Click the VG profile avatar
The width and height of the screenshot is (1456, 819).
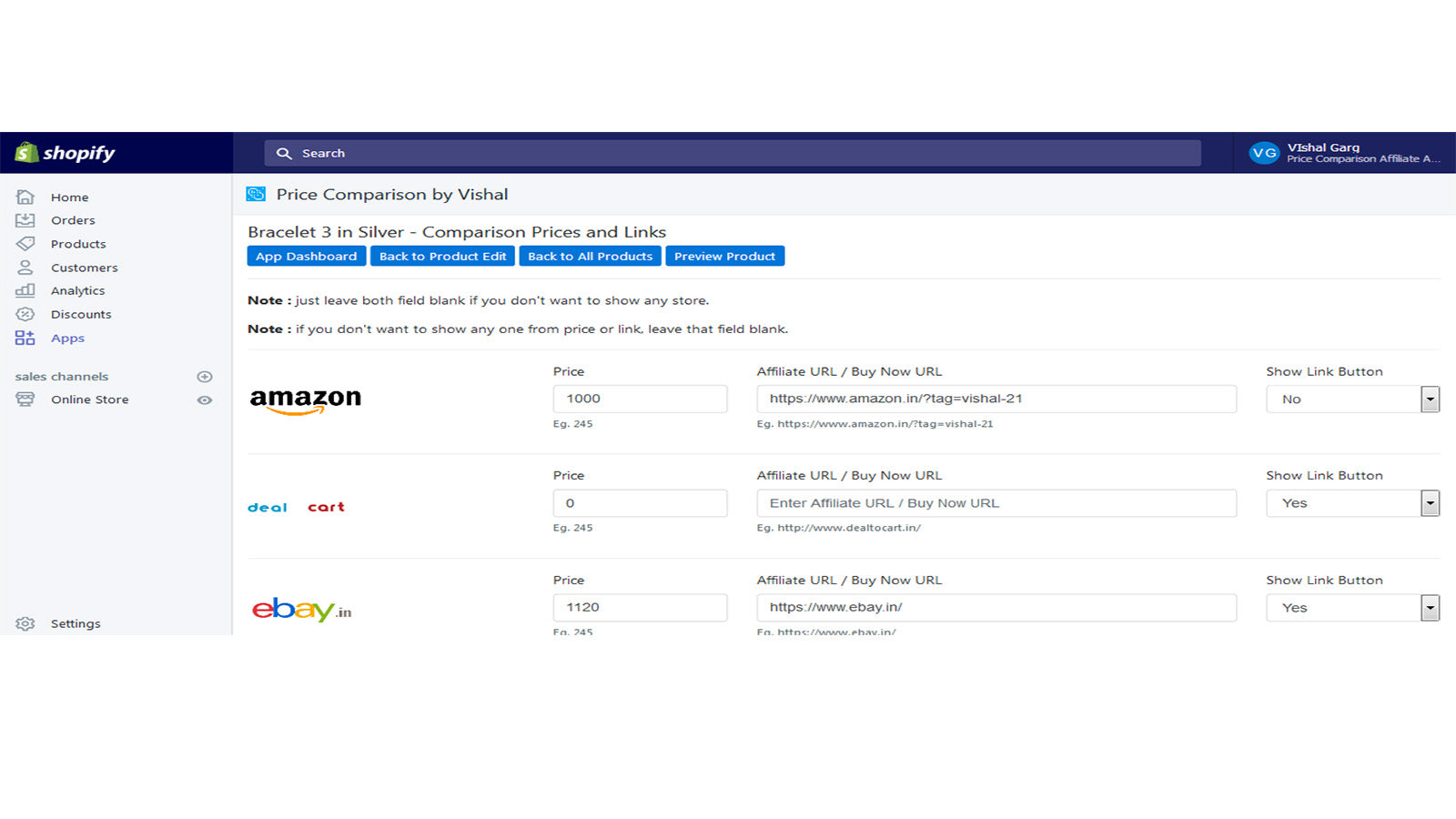[x=1264, y=153]
